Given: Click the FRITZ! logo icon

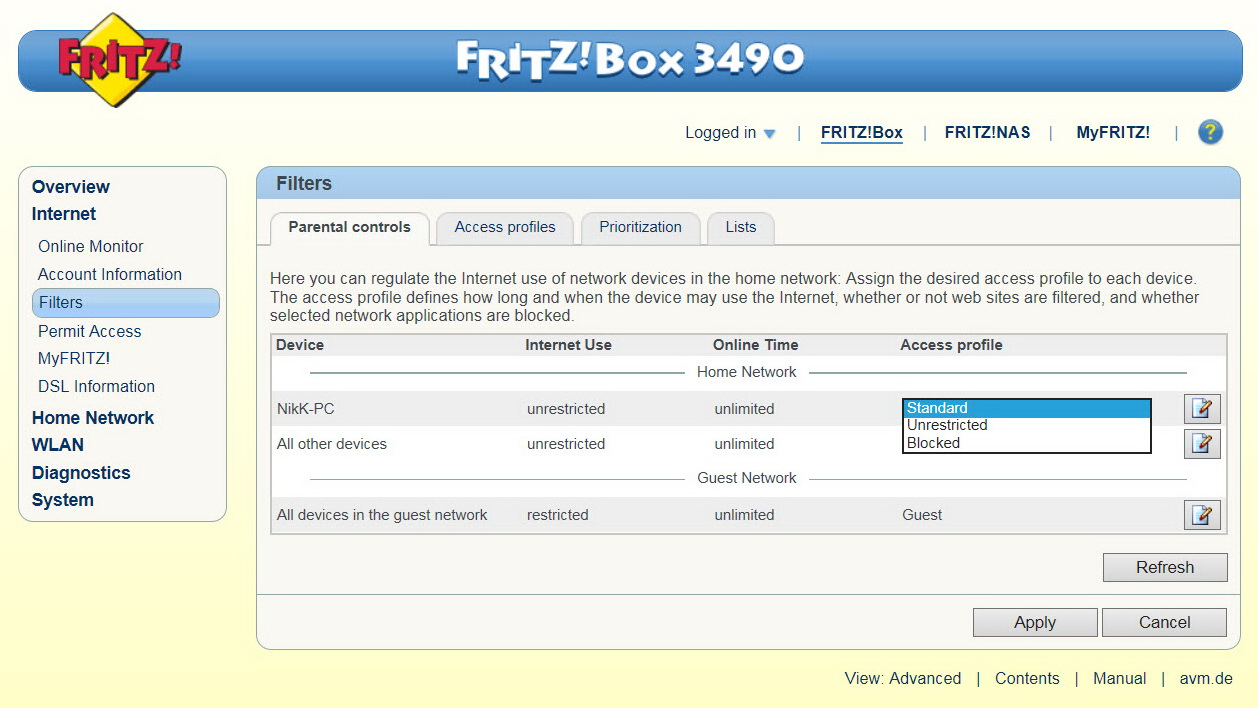Looking at the screenshot, I should coord(119,60).
